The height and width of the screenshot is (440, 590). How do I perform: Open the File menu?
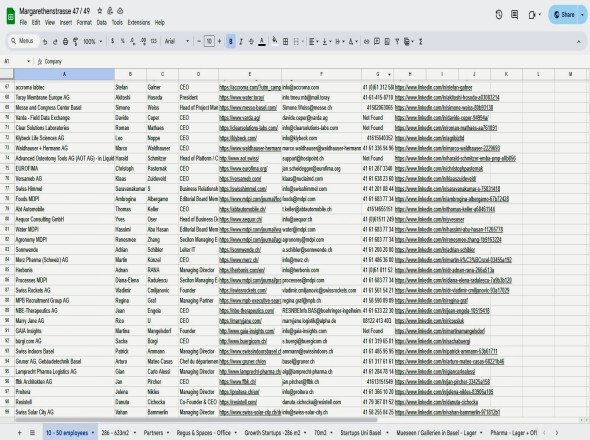(x=23, y=23)
